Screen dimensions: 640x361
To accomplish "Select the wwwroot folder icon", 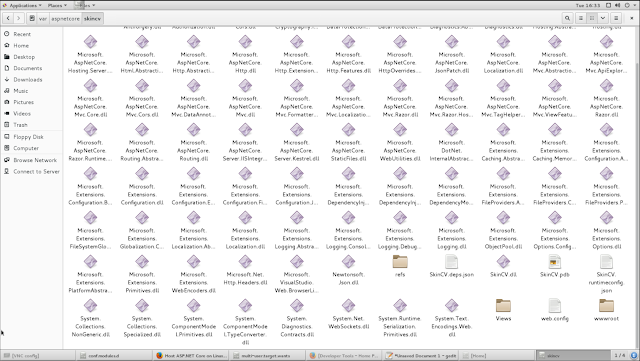I will [607, 305].
